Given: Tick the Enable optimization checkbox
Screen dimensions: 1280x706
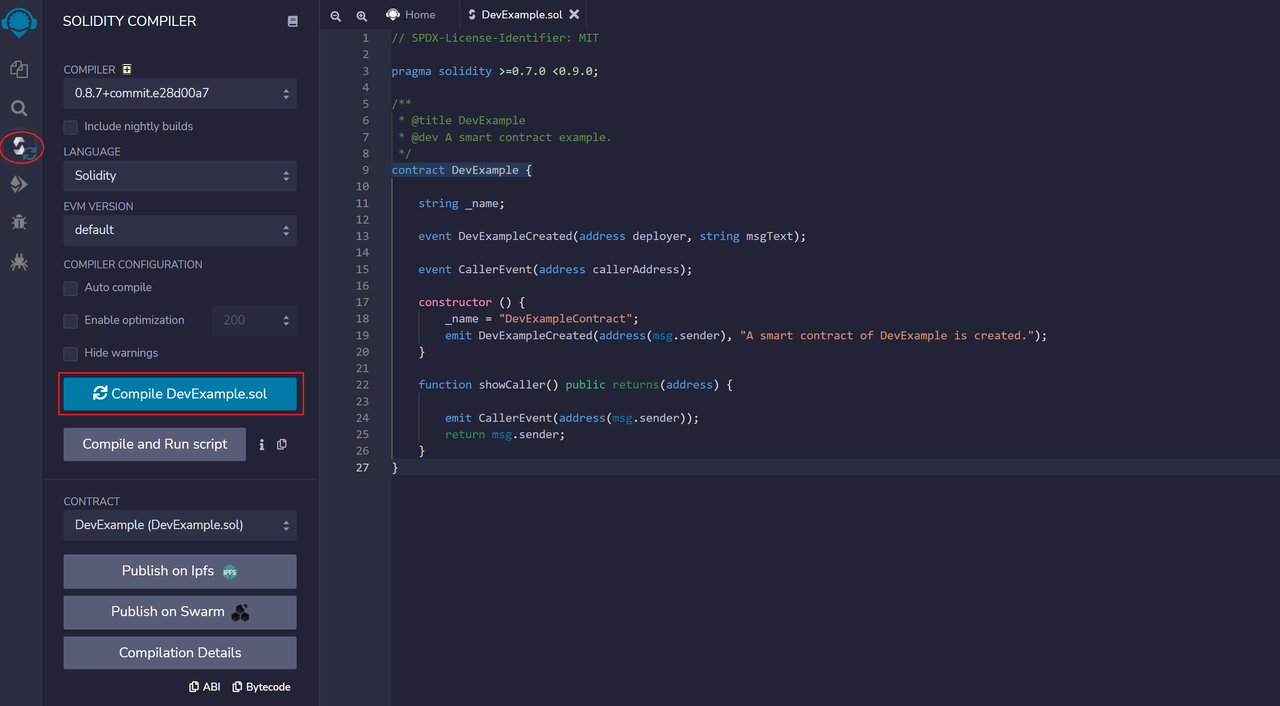Looking at the screenshot, I should tap(71, 321).
